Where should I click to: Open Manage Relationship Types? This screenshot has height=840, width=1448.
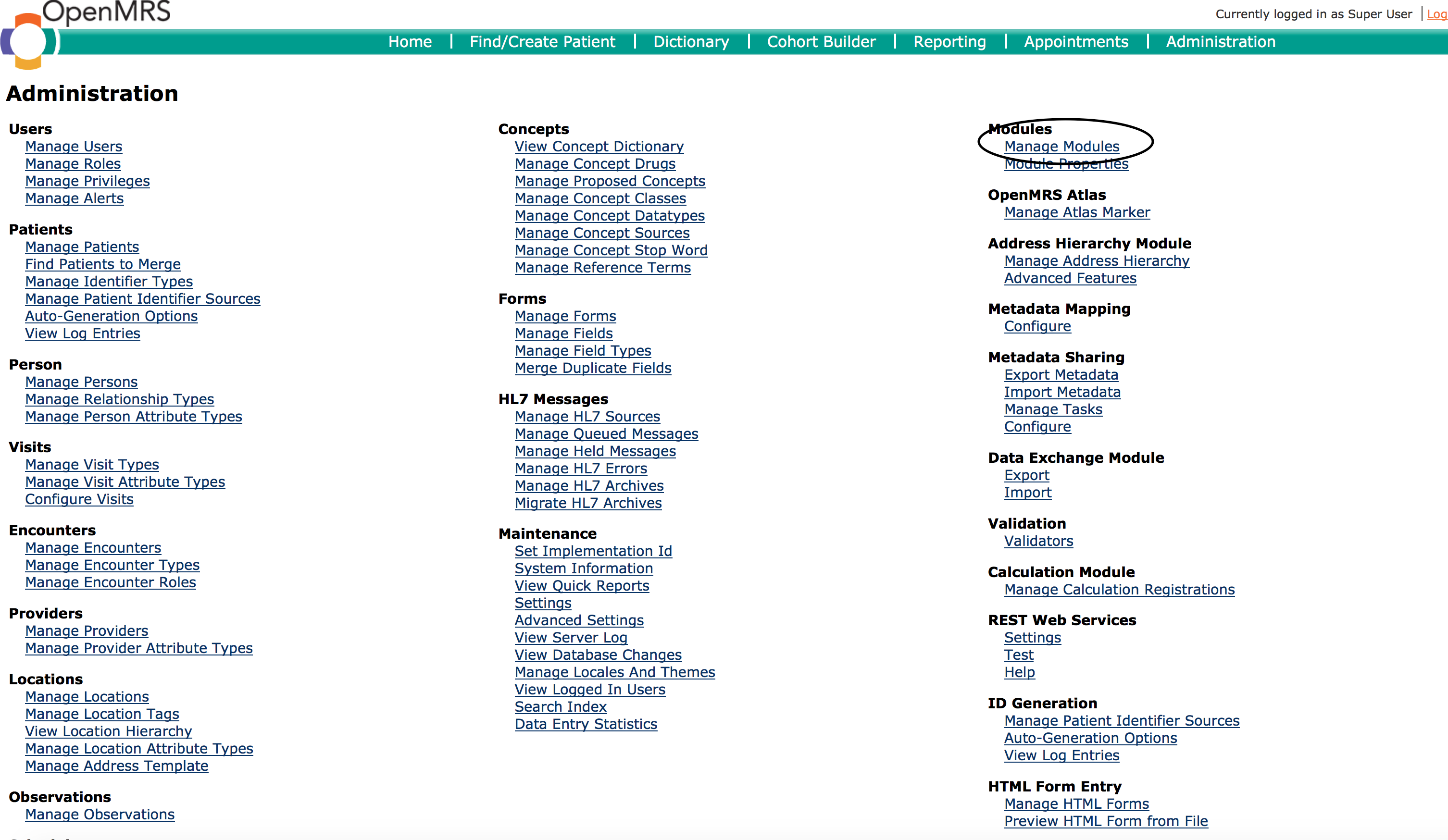click(x=120, y=399)
